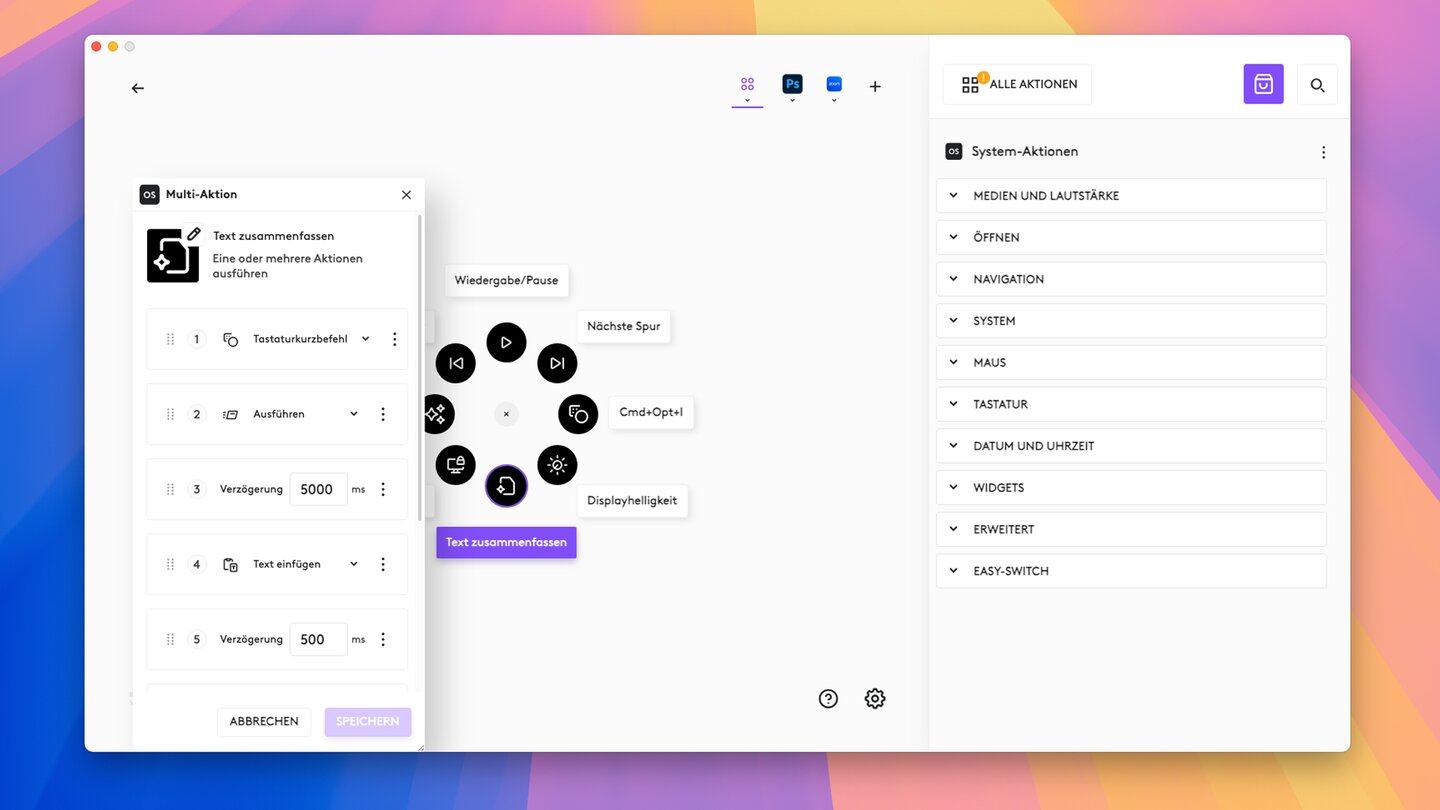Open the shopping bag marketplace icon
This screenshot has width=1440, height=810.
coord(1263,85)
